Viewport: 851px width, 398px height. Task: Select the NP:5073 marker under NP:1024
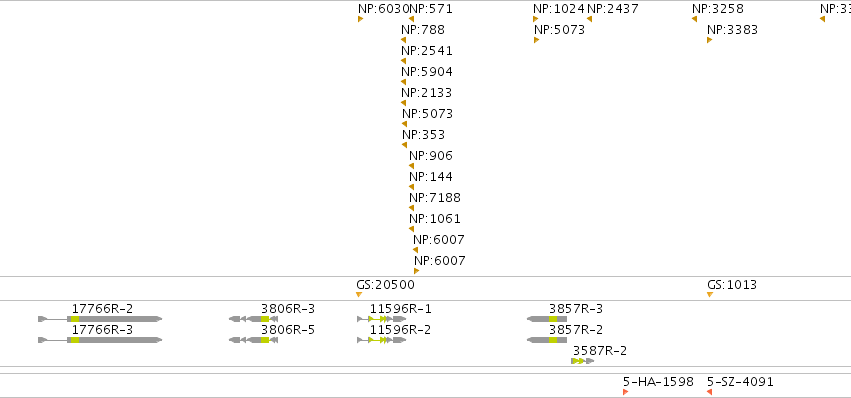tap(536, 40)
